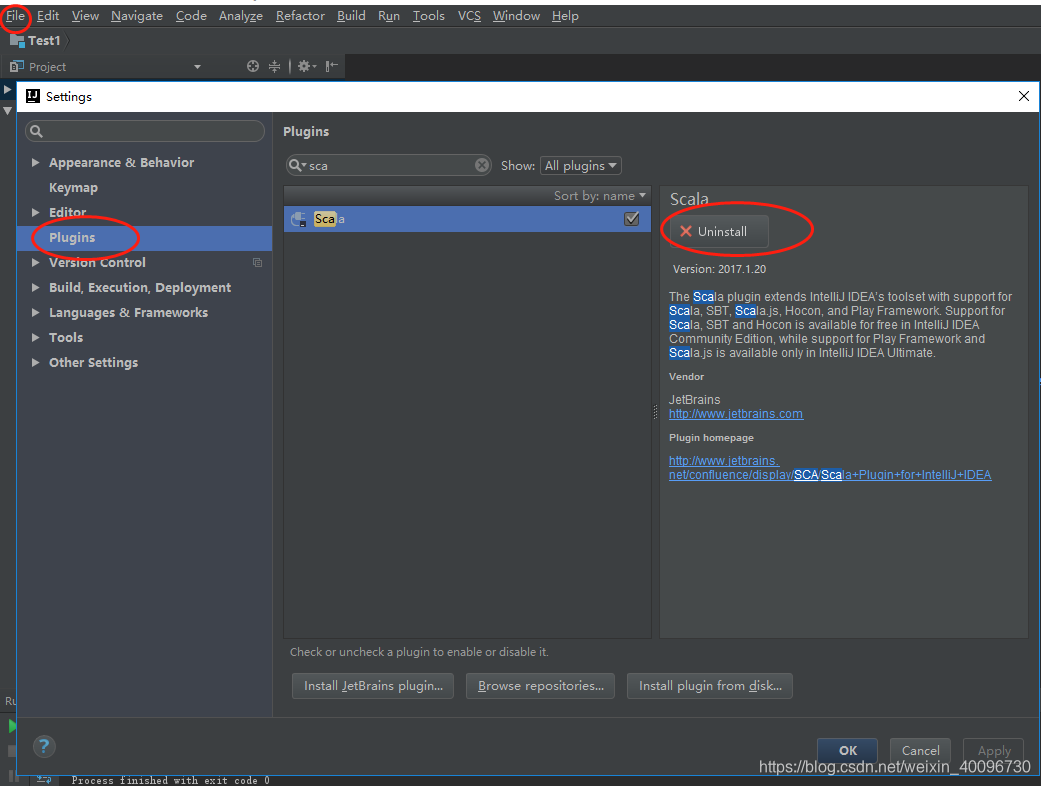Screen dimensions: 1041x786
Task: Click Install JetBrains plugin button
Action: tap(373, 686)
